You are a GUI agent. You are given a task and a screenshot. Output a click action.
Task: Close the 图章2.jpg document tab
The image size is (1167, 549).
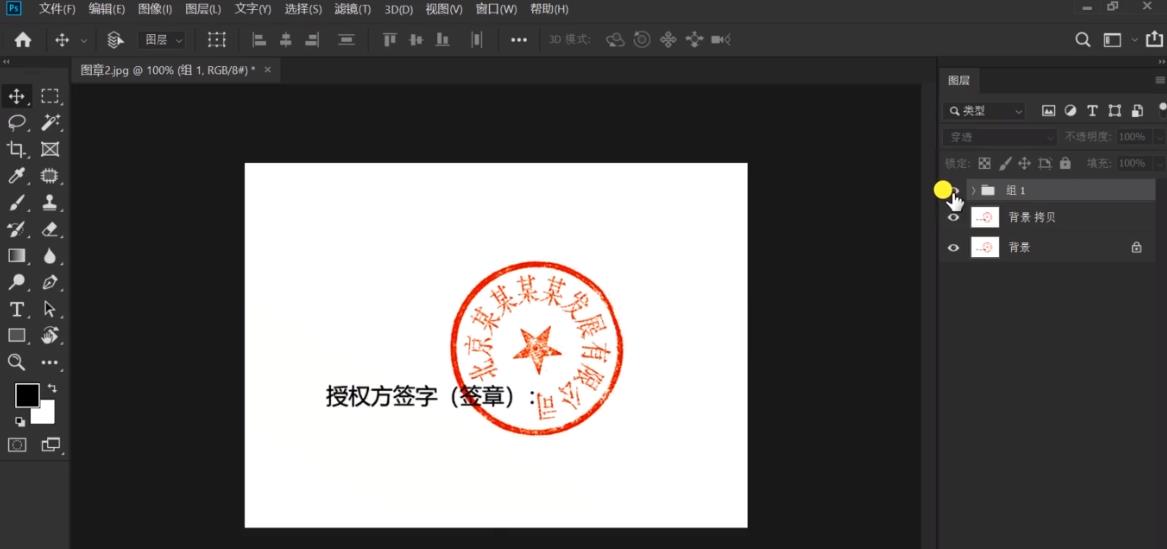coord(268,70)
